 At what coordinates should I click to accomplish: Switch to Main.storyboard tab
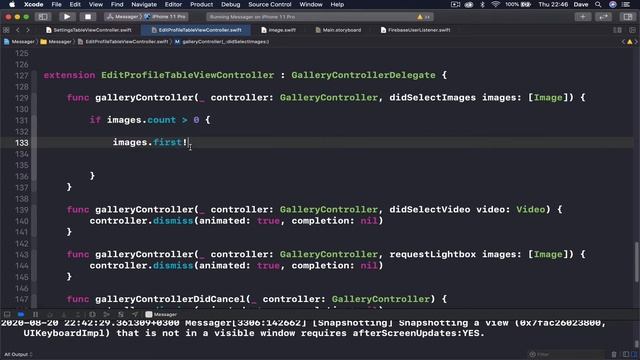[x=338, y=30]
